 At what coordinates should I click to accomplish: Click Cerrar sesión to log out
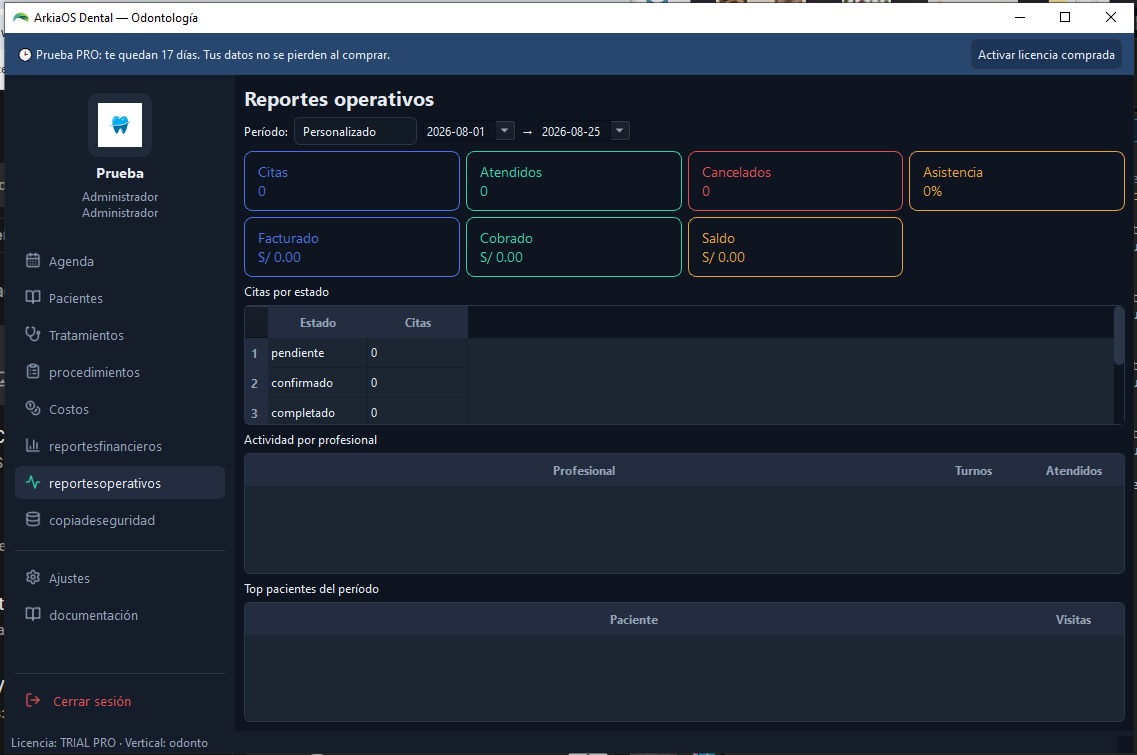120,701
